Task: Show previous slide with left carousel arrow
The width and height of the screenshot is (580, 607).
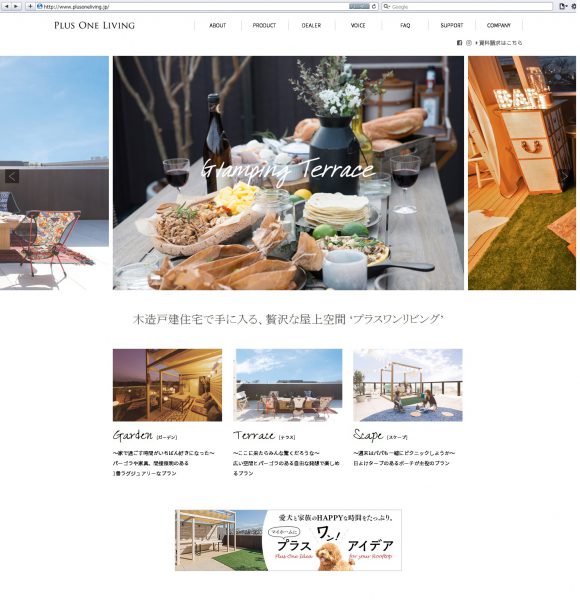Action: [12, 177]
